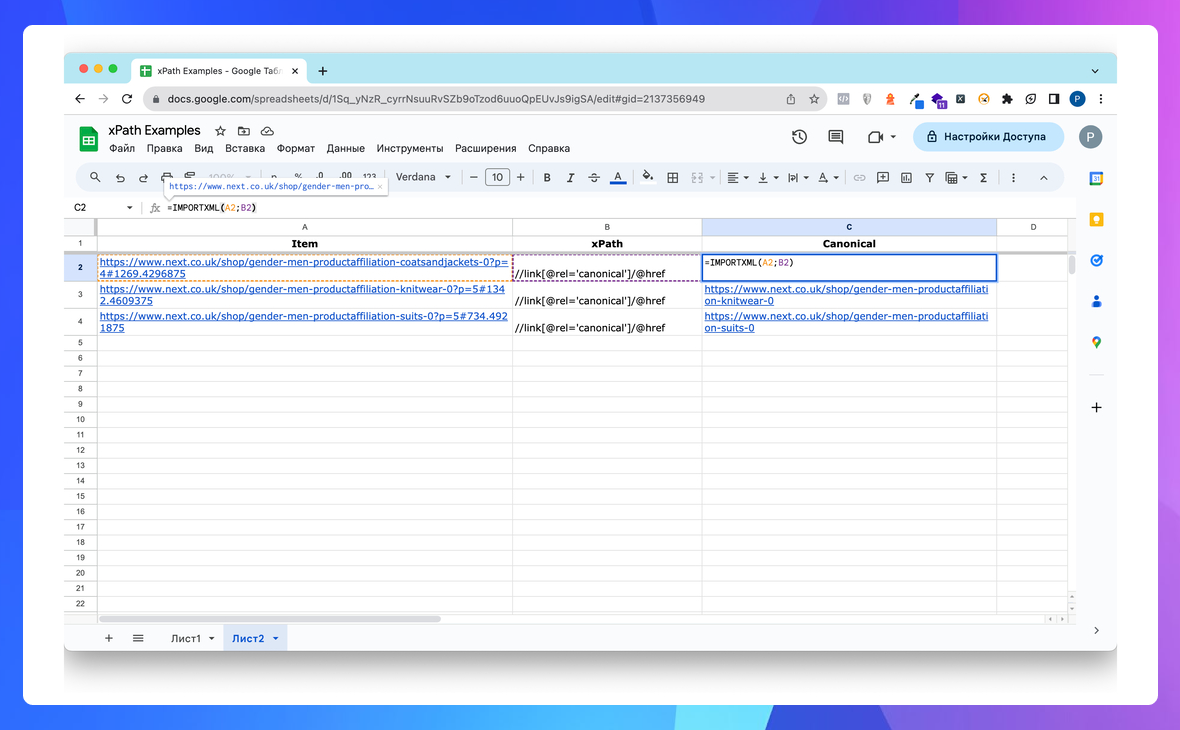Image resolution: width=1180 pixels, height=730 pixels.
Task: Open the text color picker
Action: point(618,178)
